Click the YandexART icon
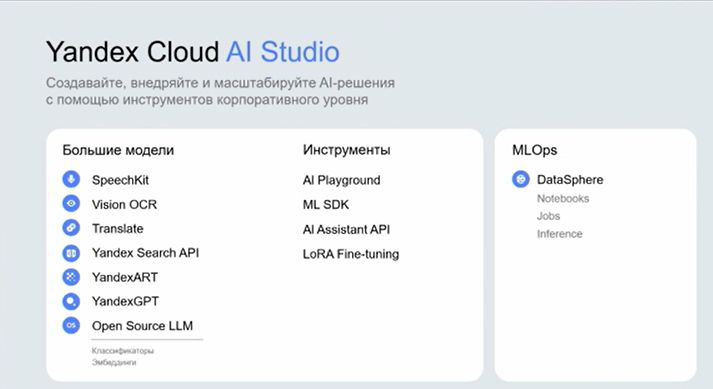This screenshot has height=389, width=713. click(71, 277)
